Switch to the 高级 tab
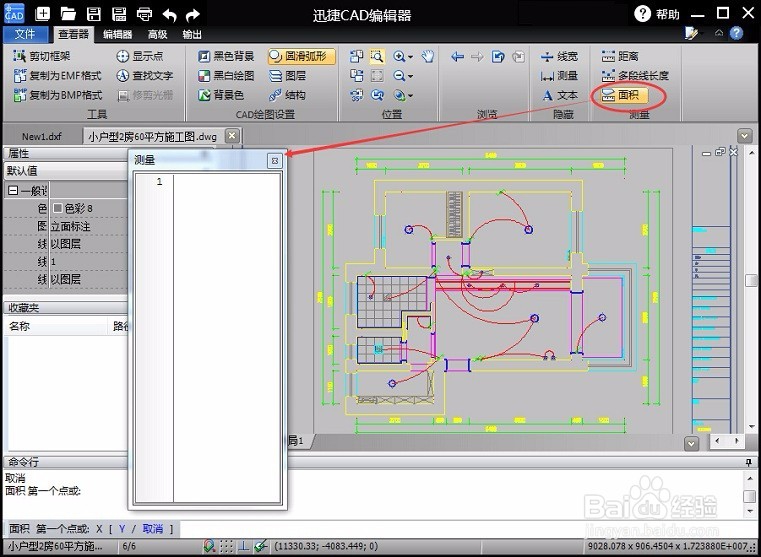Viewport: 761px width, 557px height. click(158, 34)
